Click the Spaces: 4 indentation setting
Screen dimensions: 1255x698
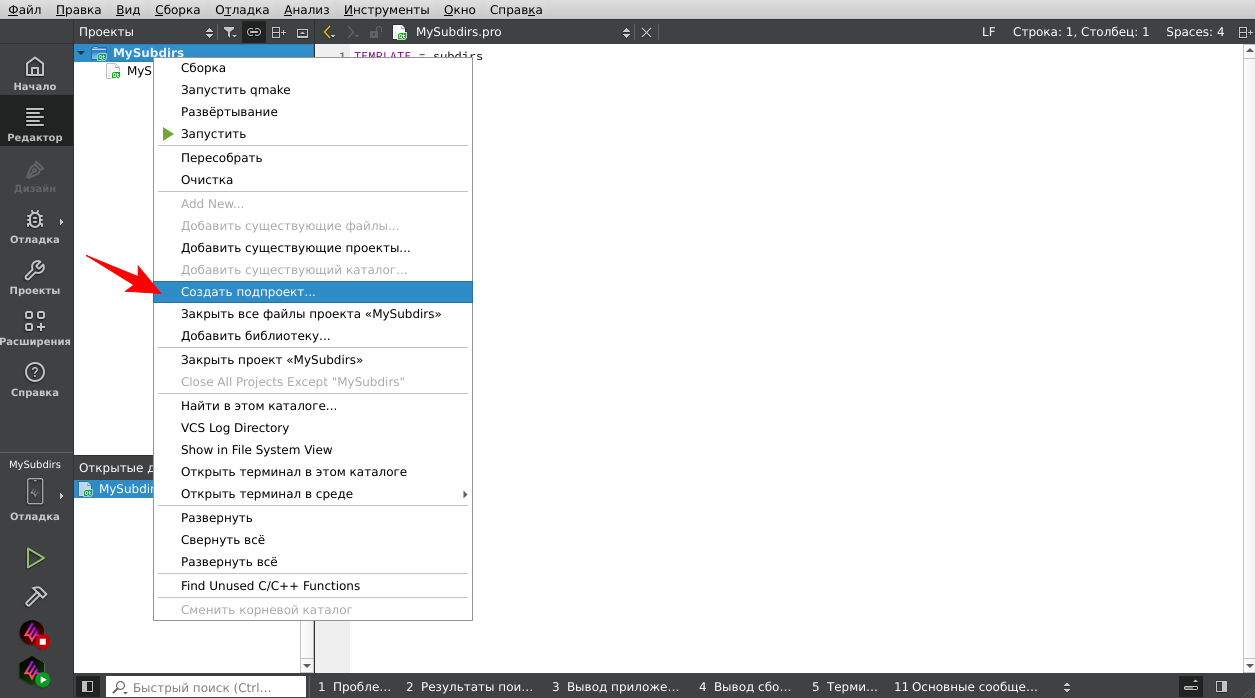click(x=1194, y=32)
